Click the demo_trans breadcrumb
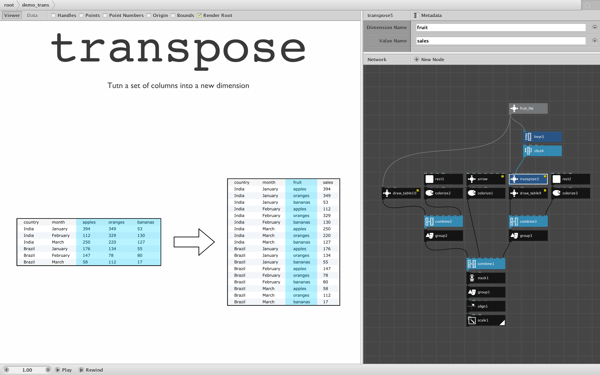The height and width of the screenshot is (375, 600). click(35, 5)
